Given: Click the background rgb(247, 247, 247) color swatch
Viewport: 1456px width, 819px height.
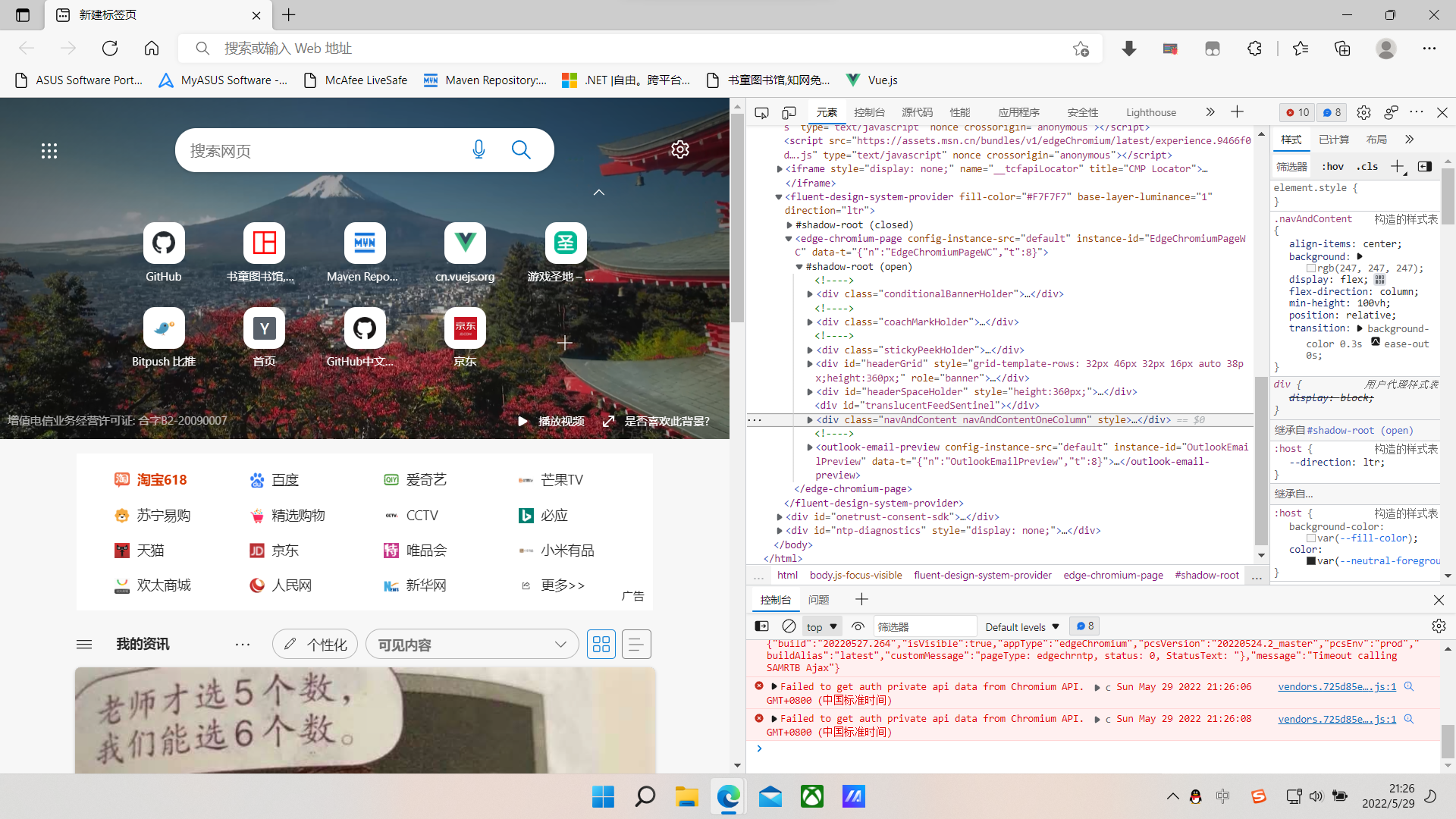Looking at the screenshot, I should tap(1310, 268).
